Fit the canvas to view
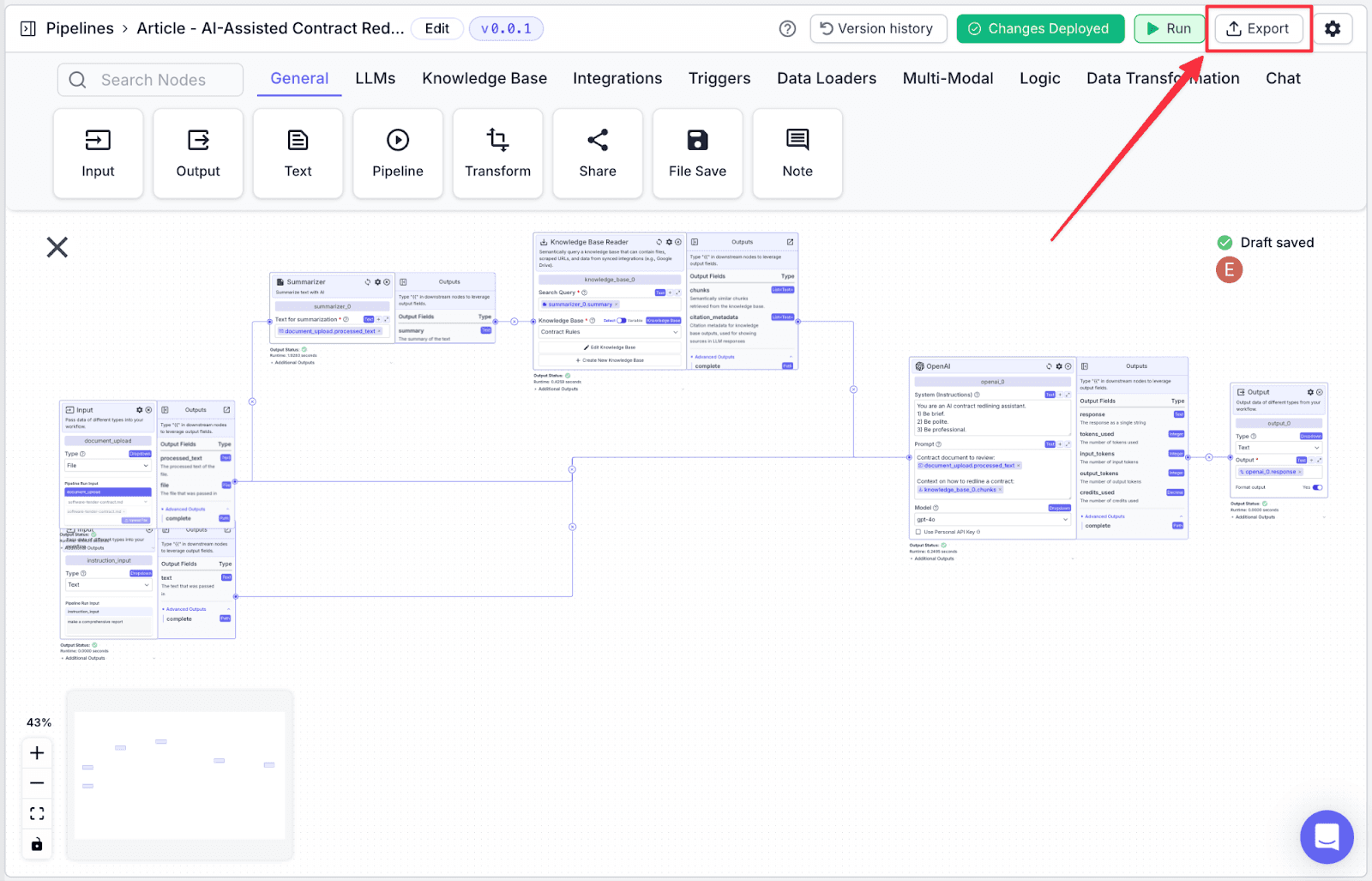Image resolution: width=1372 pixels, height=881 pixels. point(37,813)
